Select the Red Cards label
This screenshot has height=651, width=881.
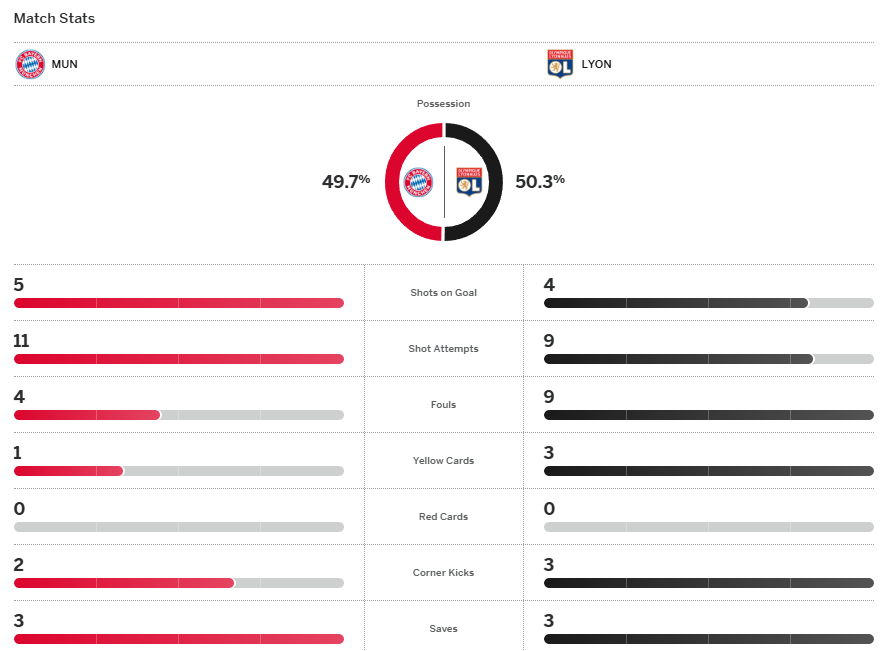tap(443, 517)
